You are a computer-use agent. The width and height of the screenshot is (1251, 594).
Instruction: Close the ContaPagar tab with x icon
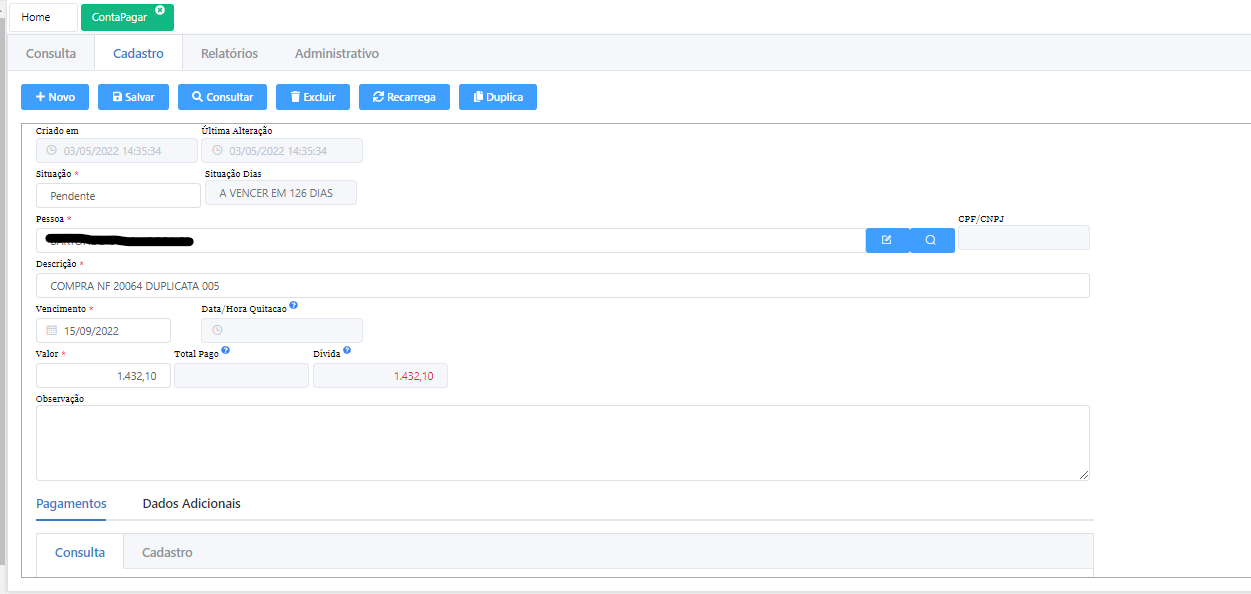pyautogui.click(x=160, y=10)
